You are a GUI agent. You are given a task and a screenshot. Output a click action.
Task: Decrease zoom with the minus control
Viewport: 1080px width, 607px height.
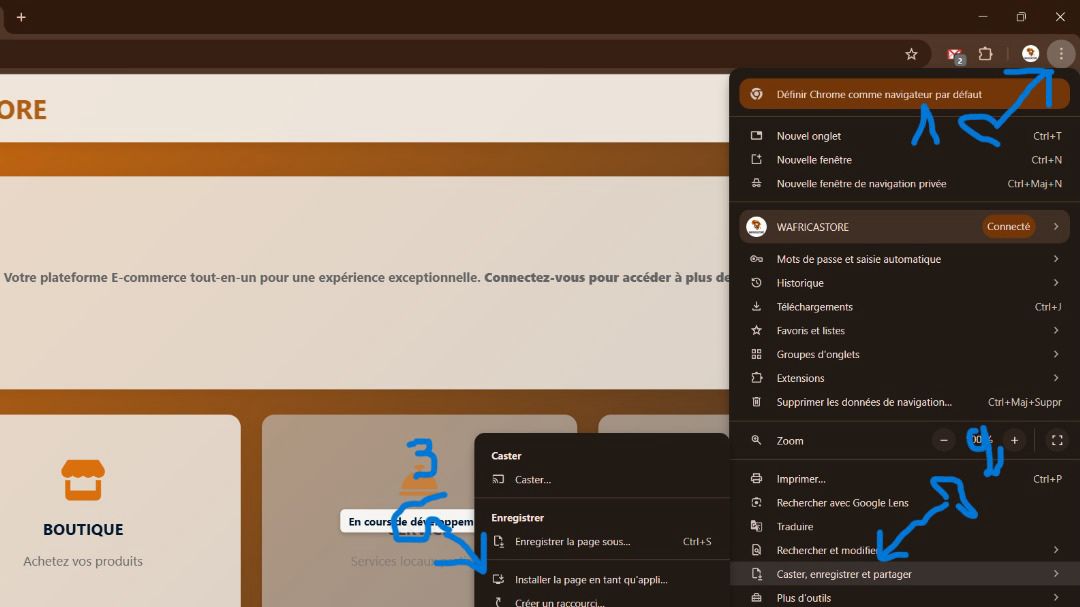(x=943, y=440)
